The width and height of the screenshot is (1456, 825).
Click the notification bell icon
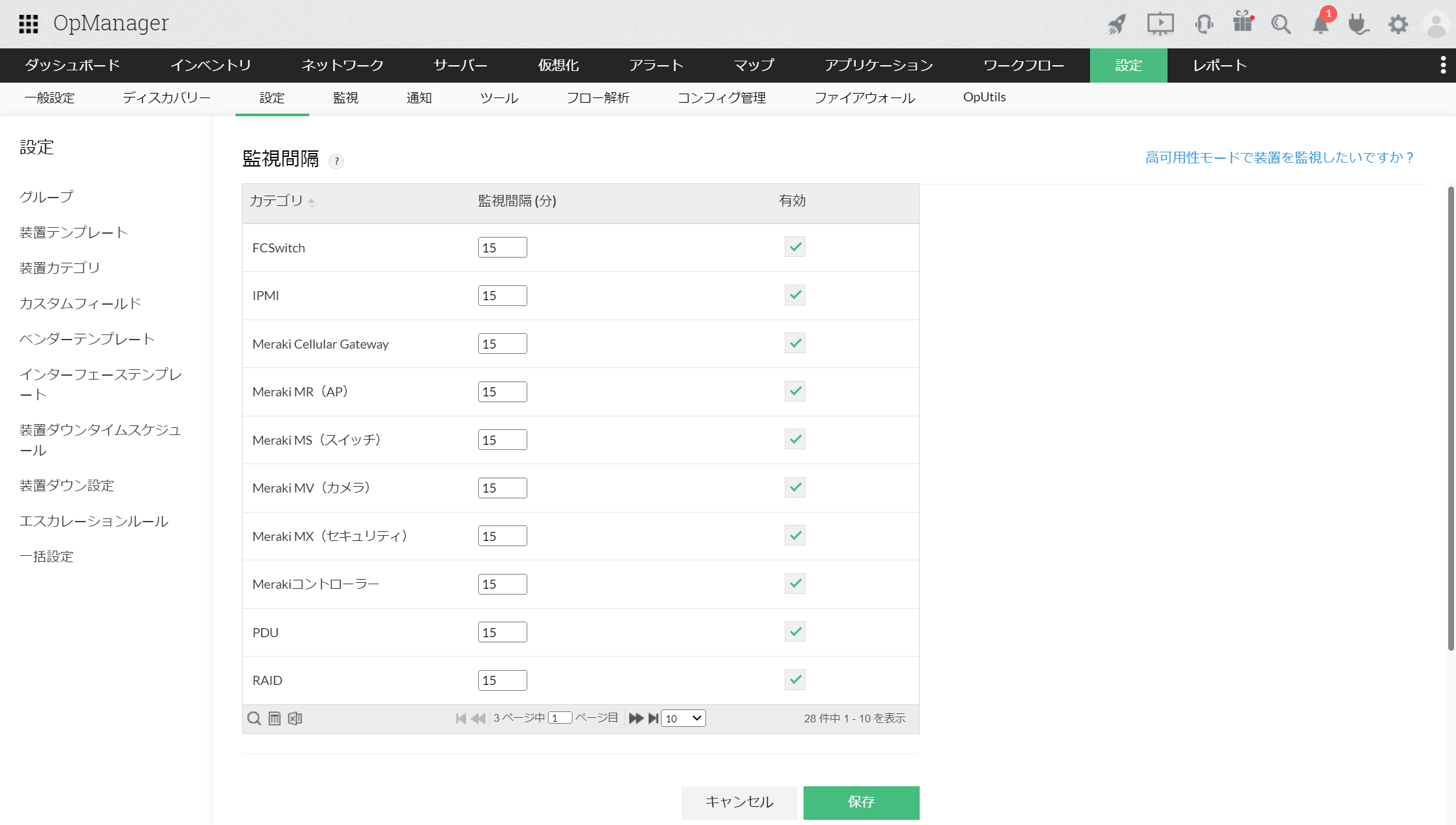pyautogui.click(x=1320, y=25)
